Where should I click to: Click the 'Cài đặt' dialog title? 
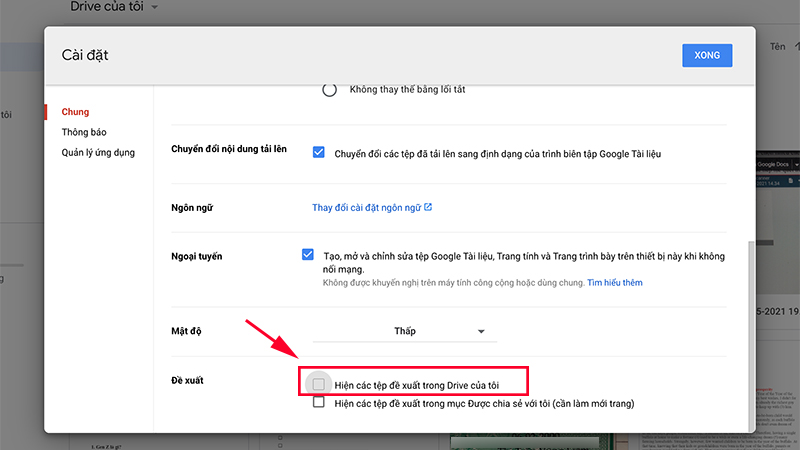[85, 55]
